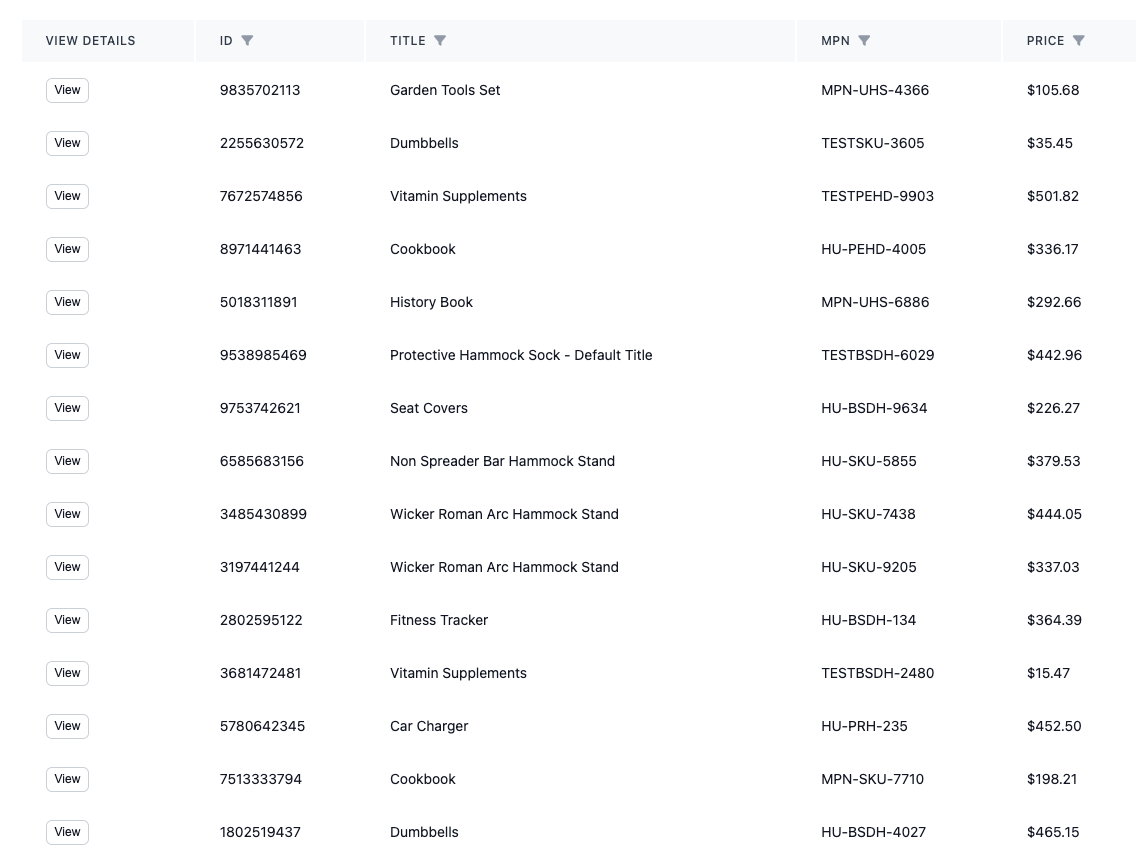1140x849 pixels.
Task: Open View for Cookbook HU-PEHD-4005
Action: click(68, 249)
